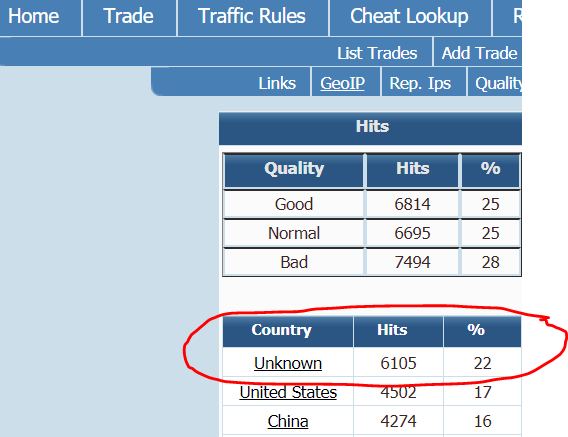This screenshot has height=437, width=568.
Task: Follow the China country link
Action: (288, 421)
